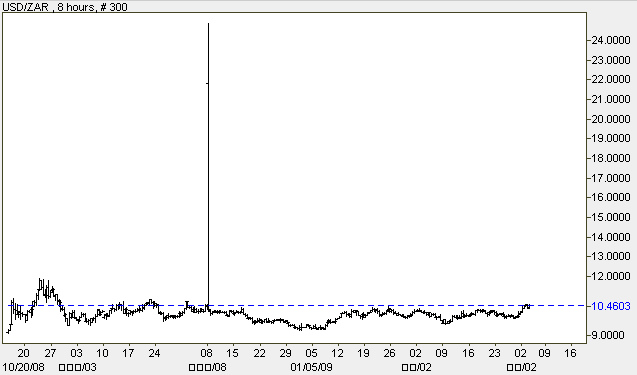Select the 24.0000 price axis label
The width and height of the screenshot is (637, 375).
click(611, 40)
